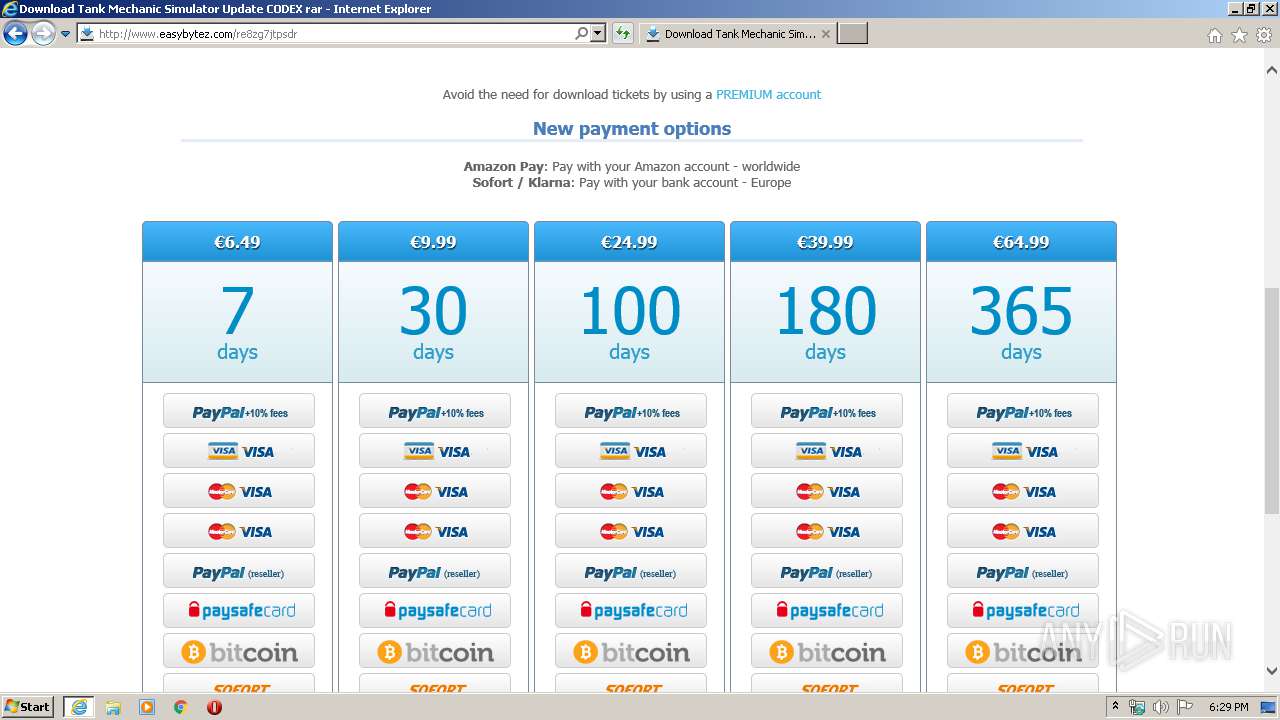The height and width of the screenshot is (720, 1280).
Task: Click the Home icon
Action: pyautogui.click(x=1214, y=35)
